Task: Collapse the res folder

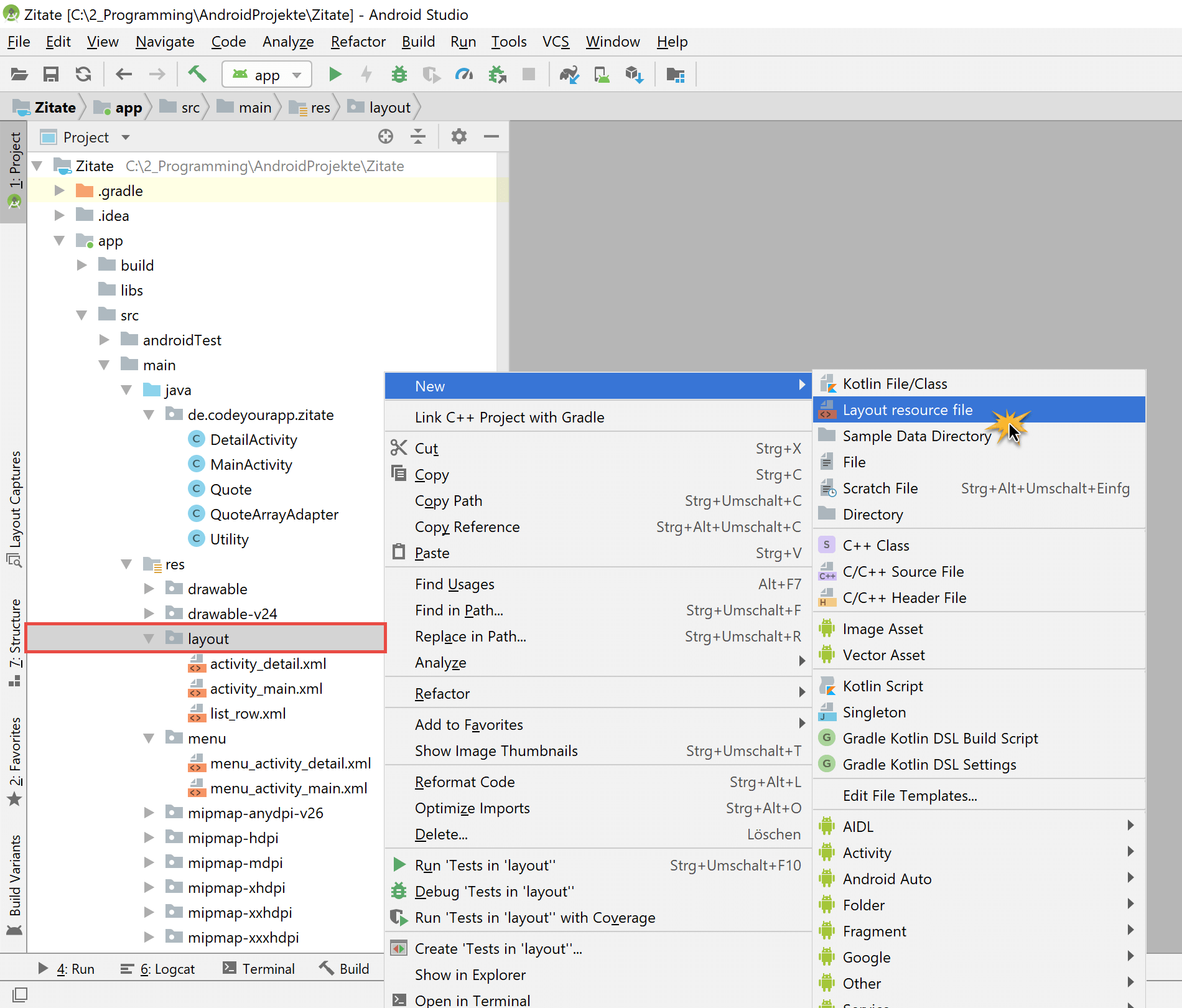Action: 126,564
